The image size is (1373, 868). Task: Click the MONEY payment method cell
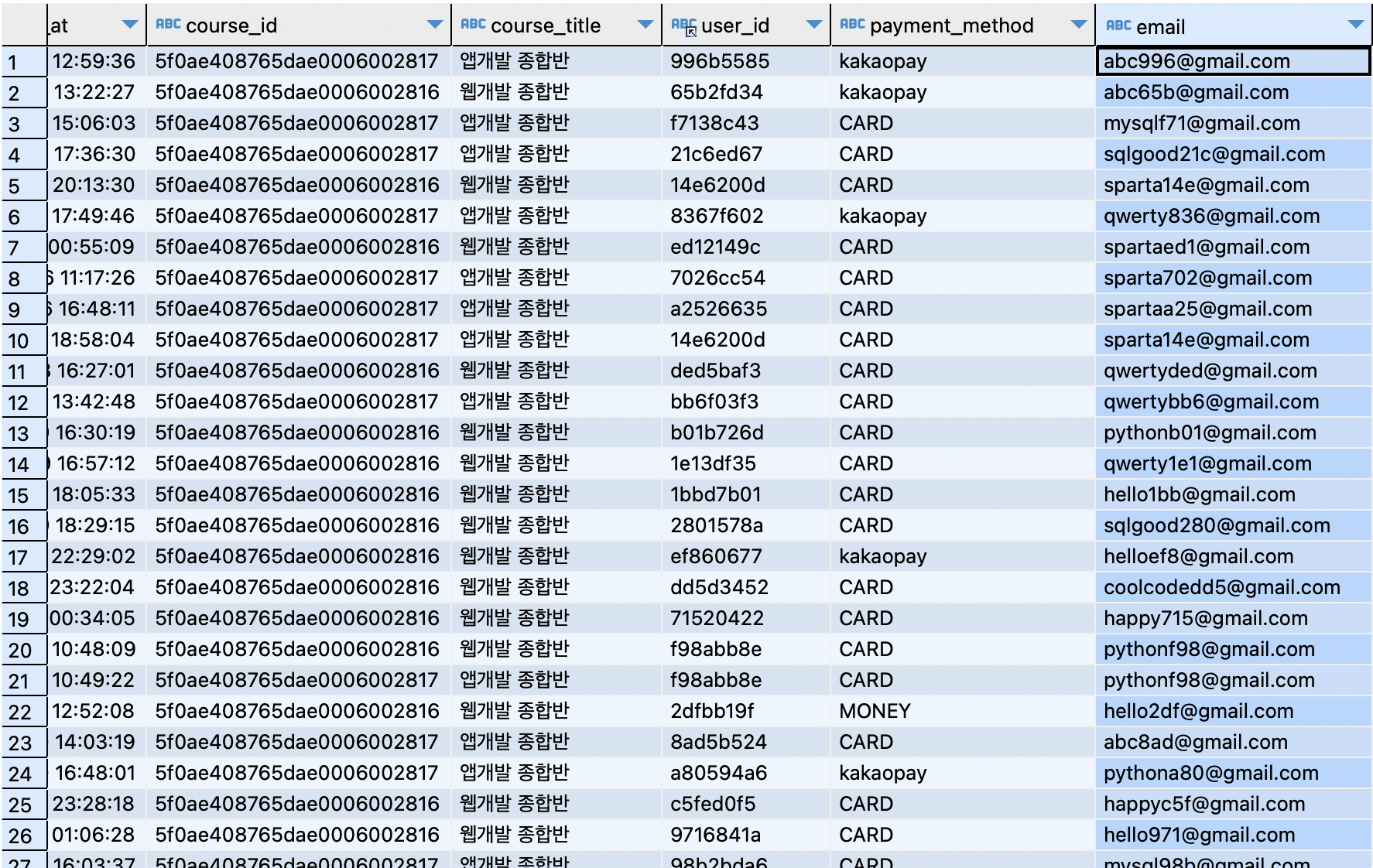click(x=963, y=711)
